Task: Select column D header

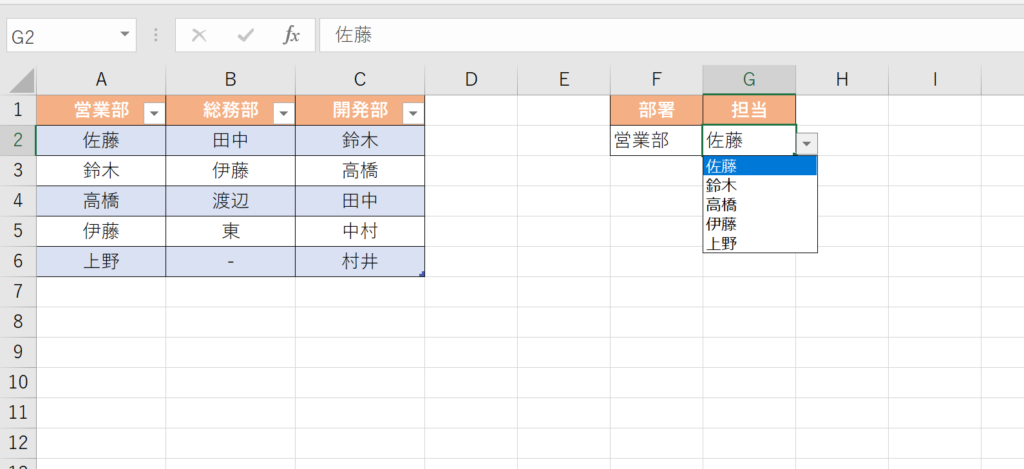Action: tap(470, 80)
